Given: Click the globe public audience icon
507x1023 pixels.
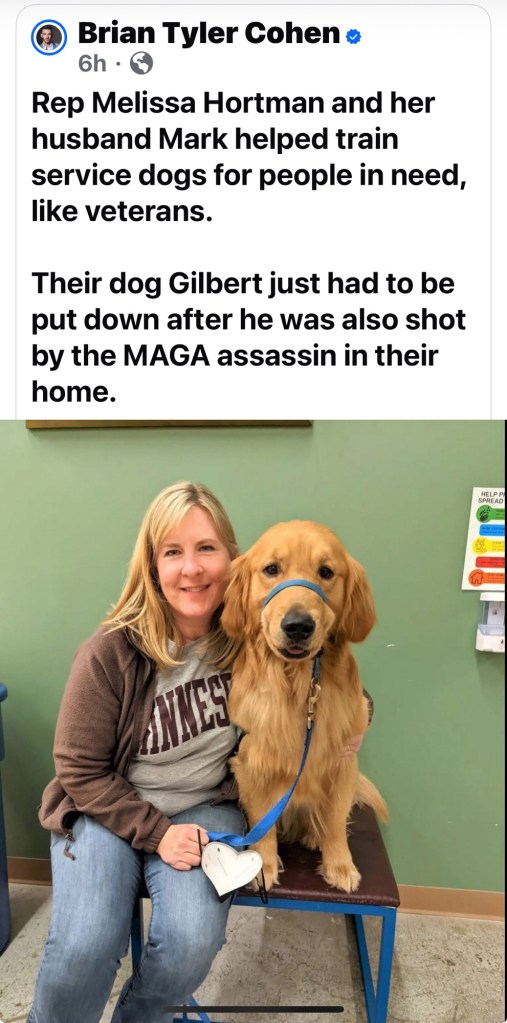Looking at the screenshot, I should coord(142,63).
